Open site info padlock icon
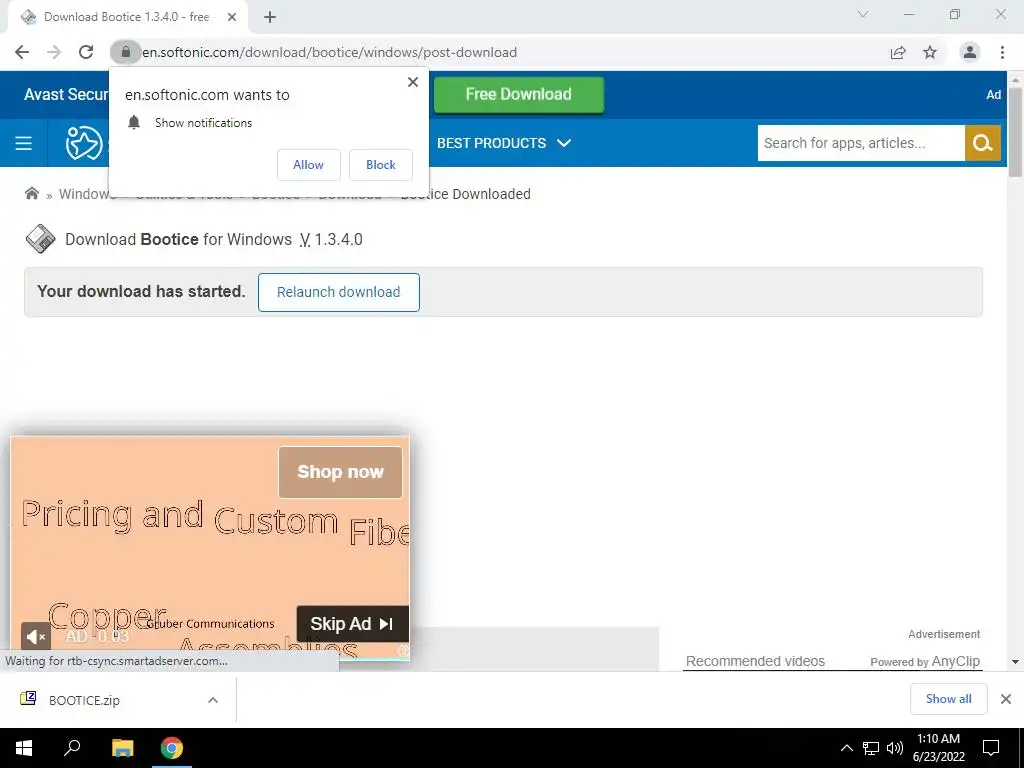 [x=125, y=52]
